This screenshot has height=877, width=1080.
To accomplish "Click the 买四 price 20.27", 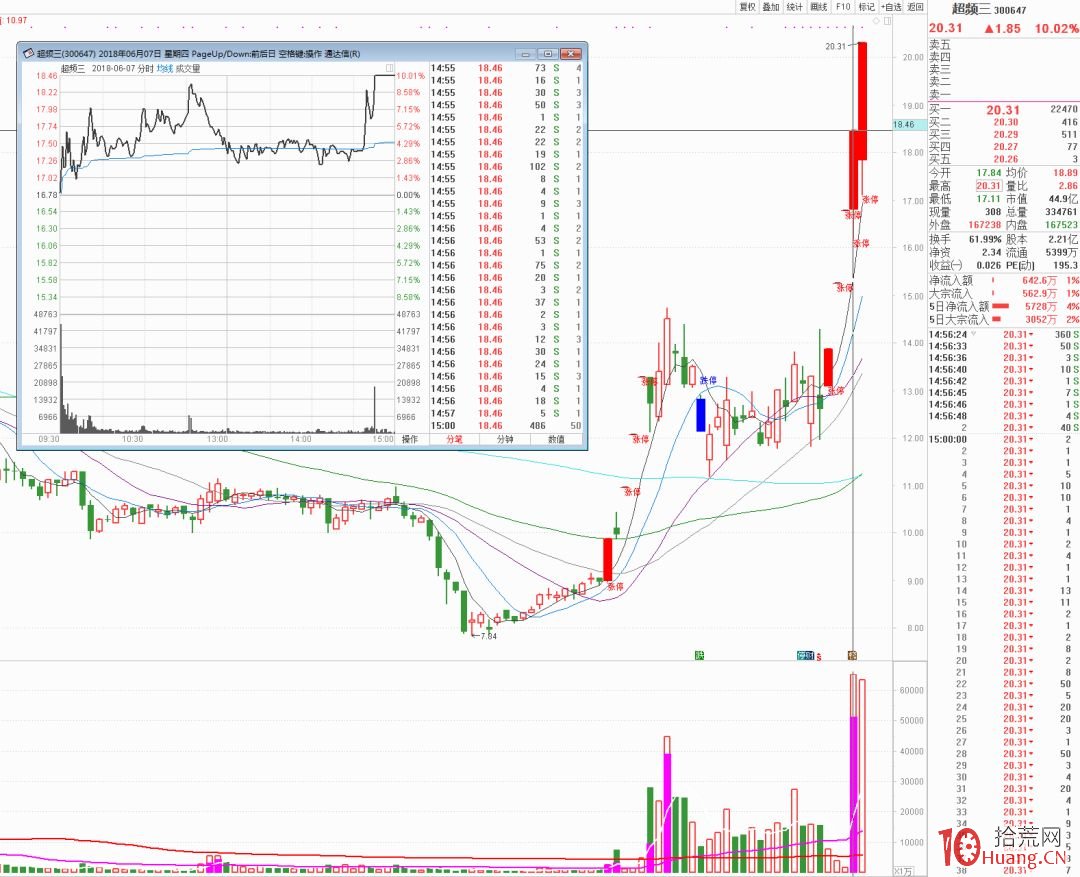I will (x=1006, y=147).
